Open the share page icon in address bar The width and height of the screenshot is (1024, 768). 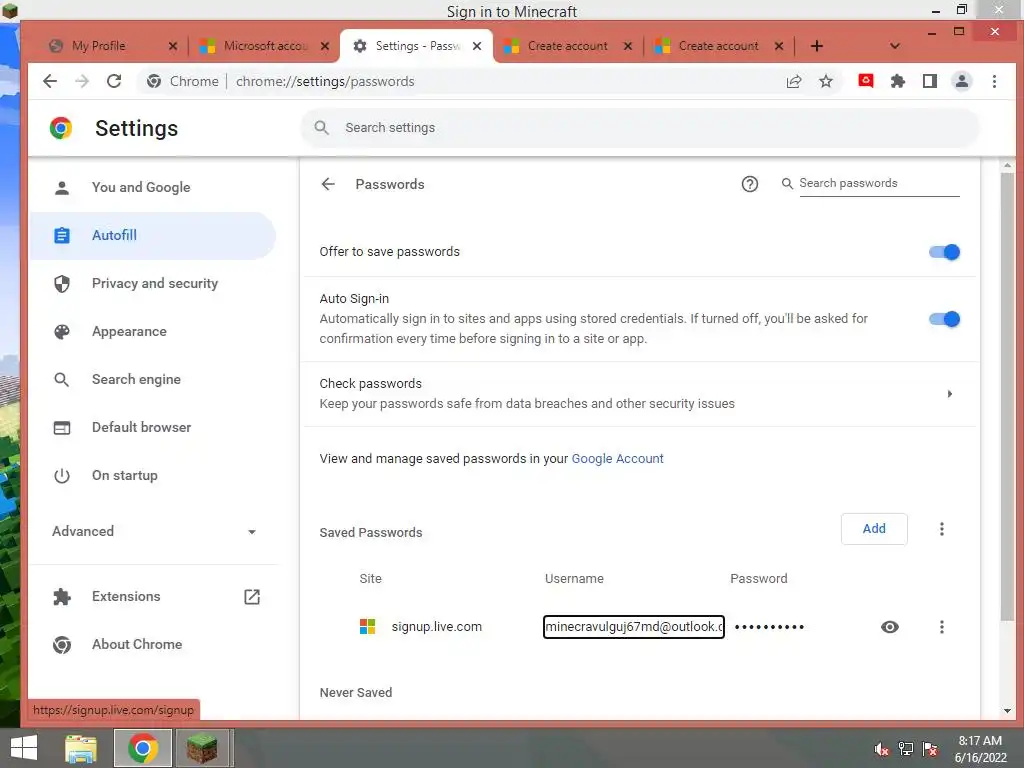tap(794, 82)
